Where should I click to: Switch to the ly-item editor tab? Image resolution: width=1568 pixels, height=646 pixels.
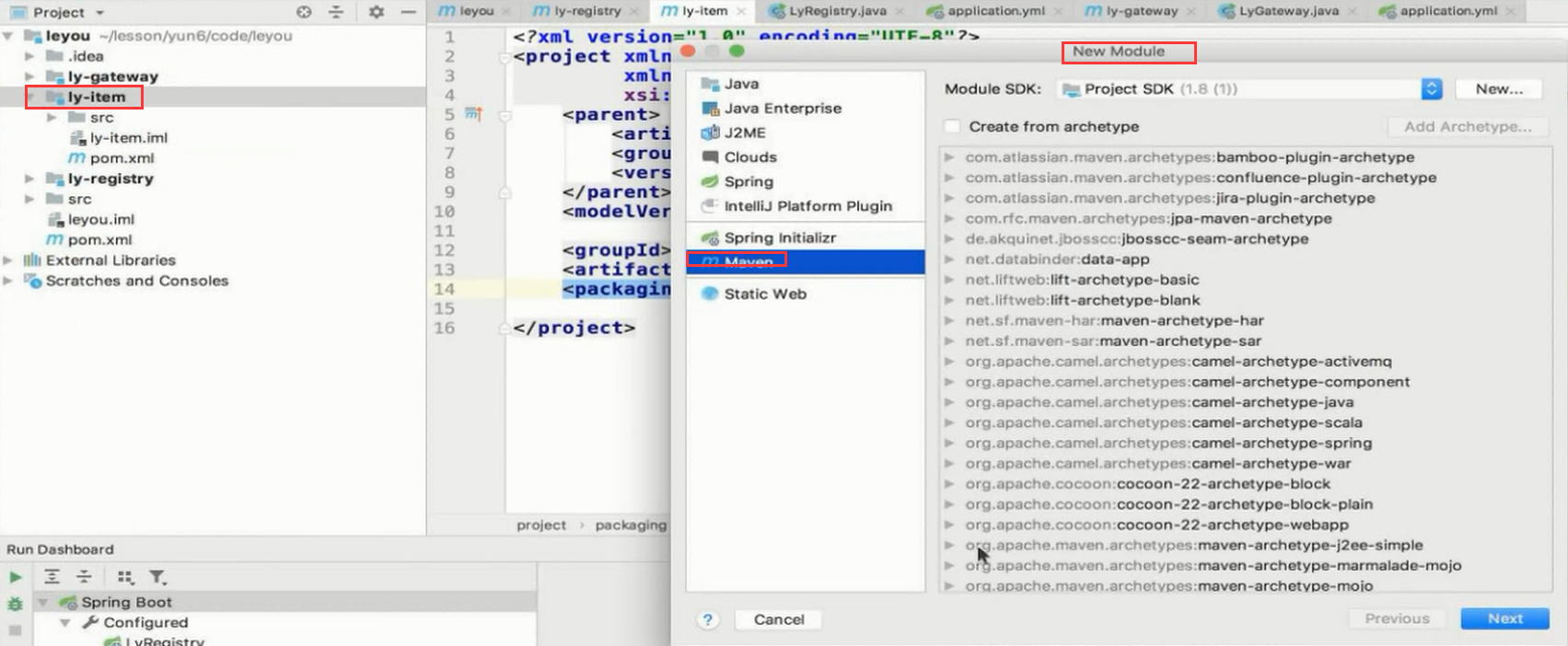coord(703,11)
